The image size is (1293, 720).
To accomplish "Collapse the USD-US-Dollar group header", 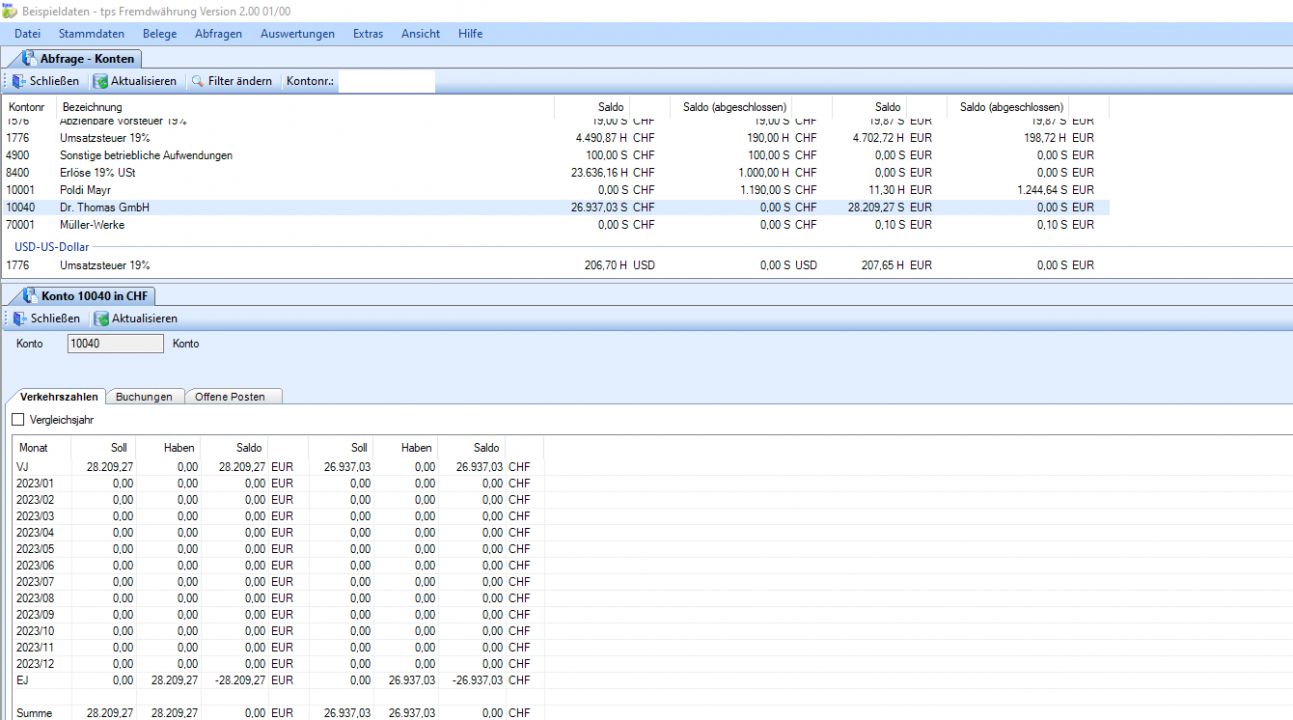I will pyautogui.click(x=51, y=246).
